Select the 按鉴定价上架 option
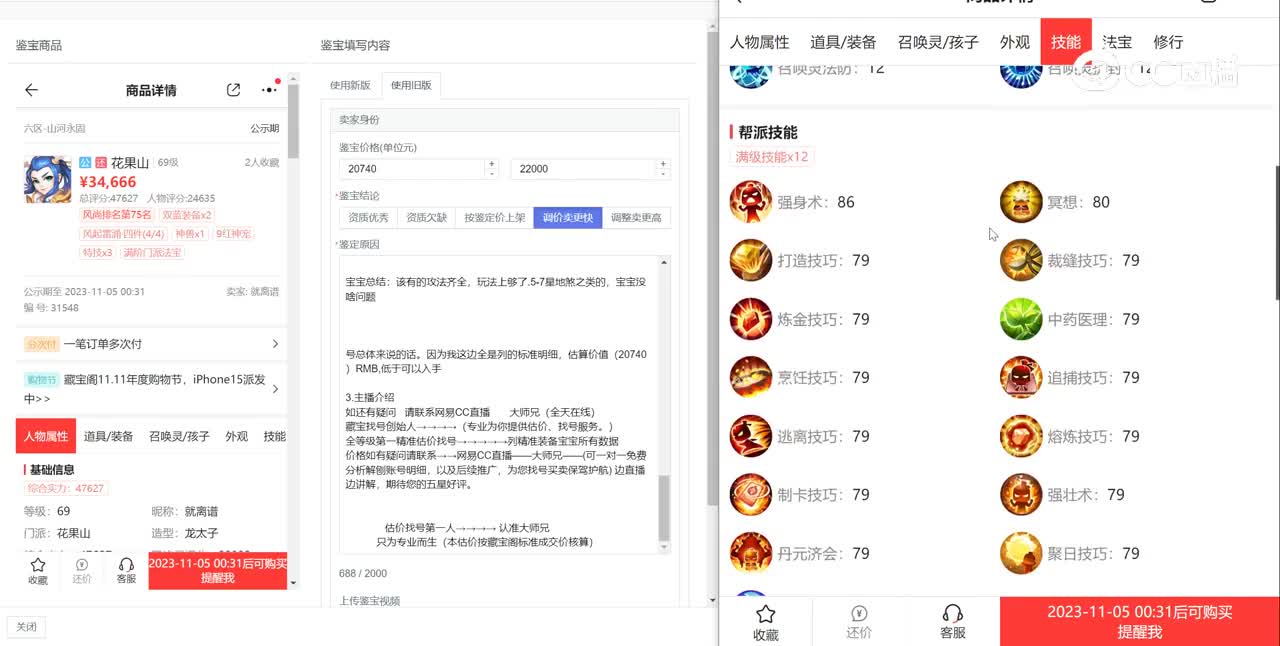The image size is (1280, 646). pos(494,217)
